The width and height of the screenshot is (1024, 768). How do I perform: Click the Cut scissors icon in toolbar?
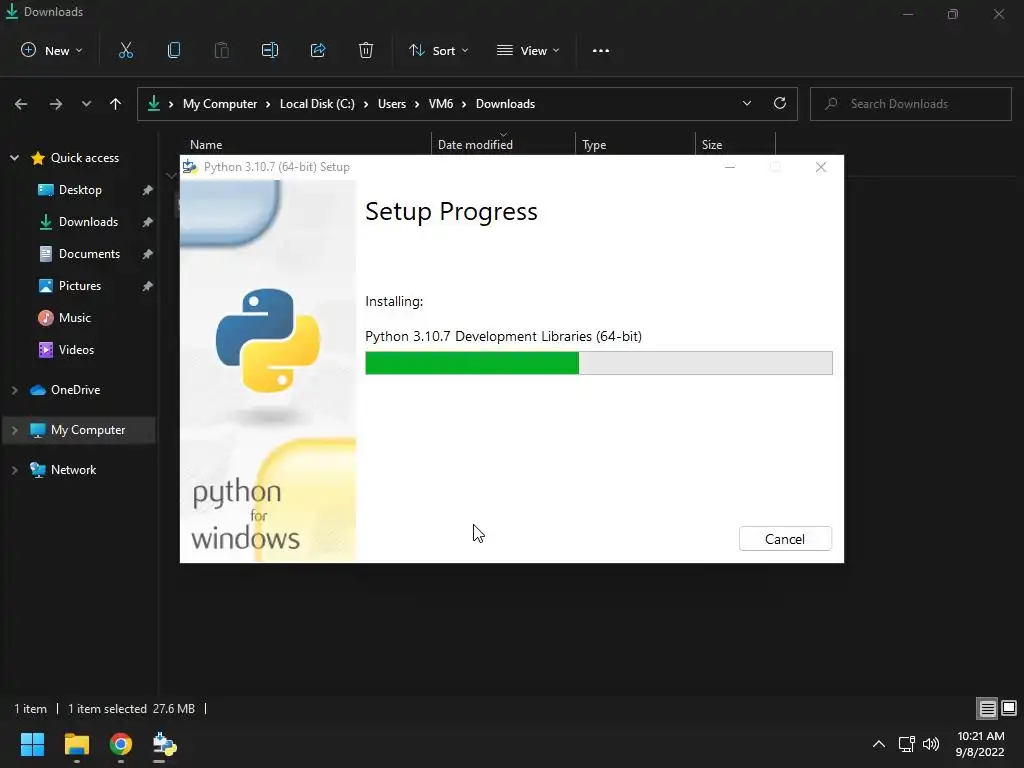point(126,50)
